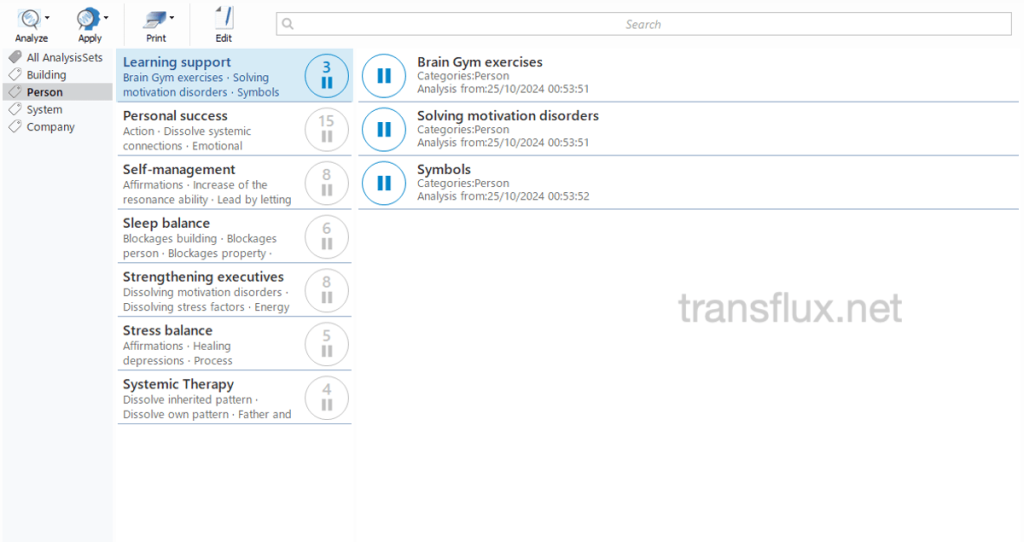Screen dimensions: 1024x542
Task: Click the Sleep balance 6 counter circle
Action: (x=326, y=238)
